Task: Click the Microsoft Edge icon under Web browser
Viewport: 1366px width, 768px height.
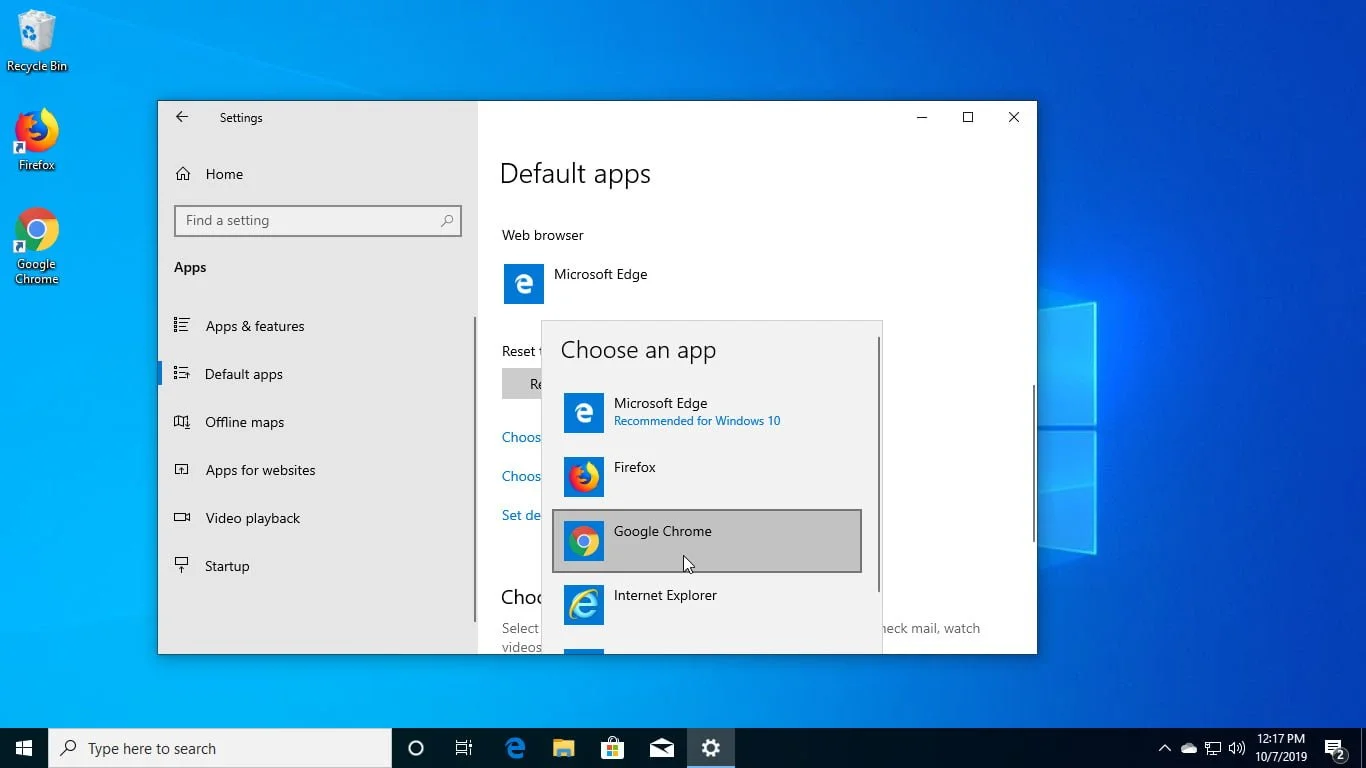Action: pos(523,283)
